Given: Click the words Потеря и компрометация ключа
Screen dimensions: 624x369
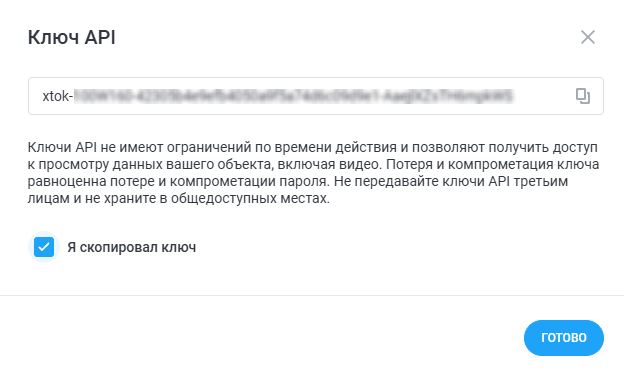Looking at the screenshot, I should point(493,164).
